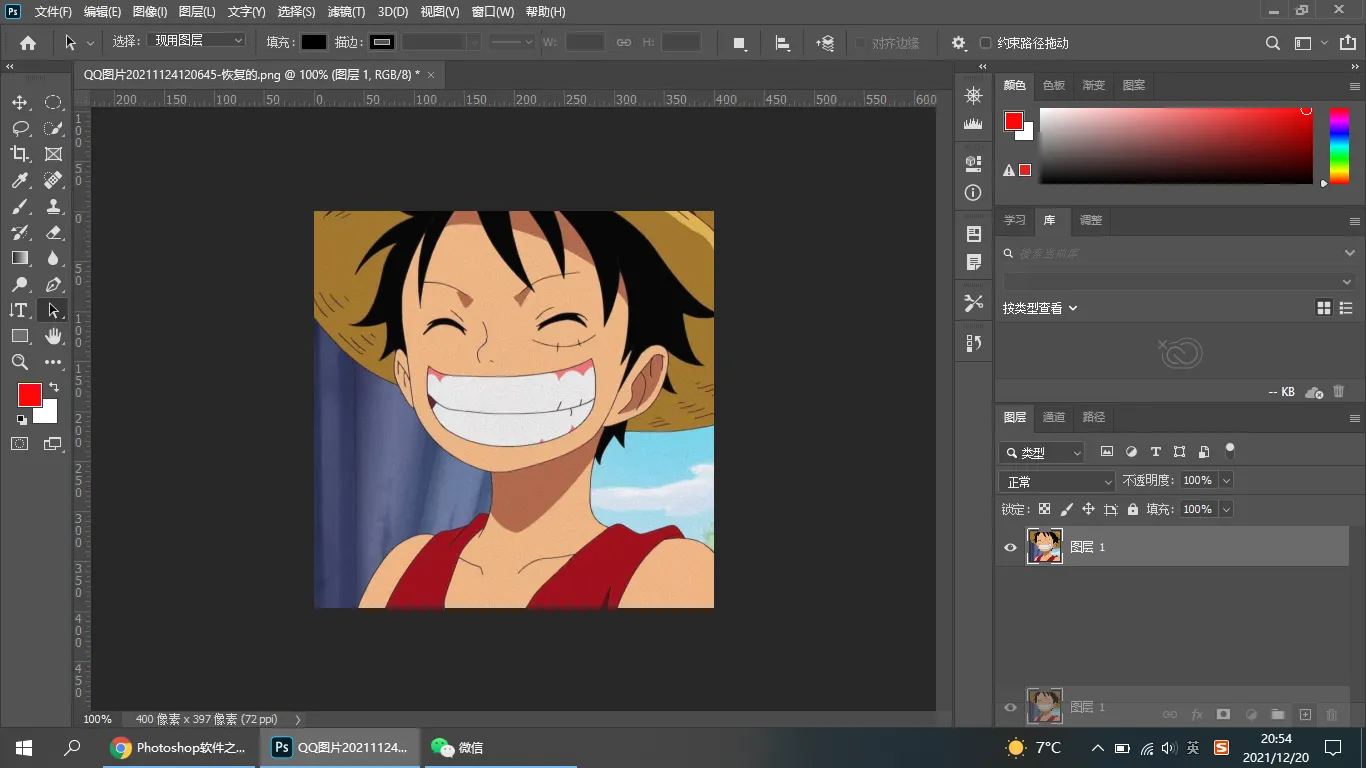The height and width of the screenshot is (768, 1366).
Task: Select the Frame tool
Action: click(53, 154)
